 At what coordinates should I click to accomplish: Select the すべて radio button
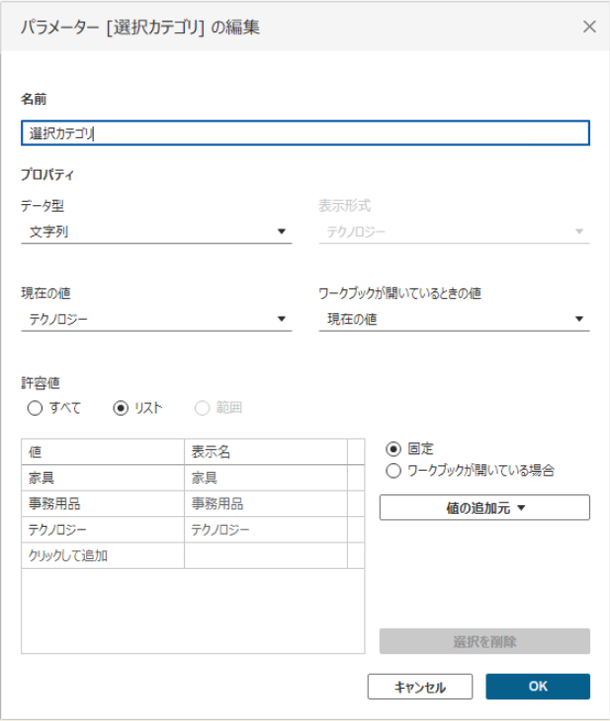coord(36,408)
